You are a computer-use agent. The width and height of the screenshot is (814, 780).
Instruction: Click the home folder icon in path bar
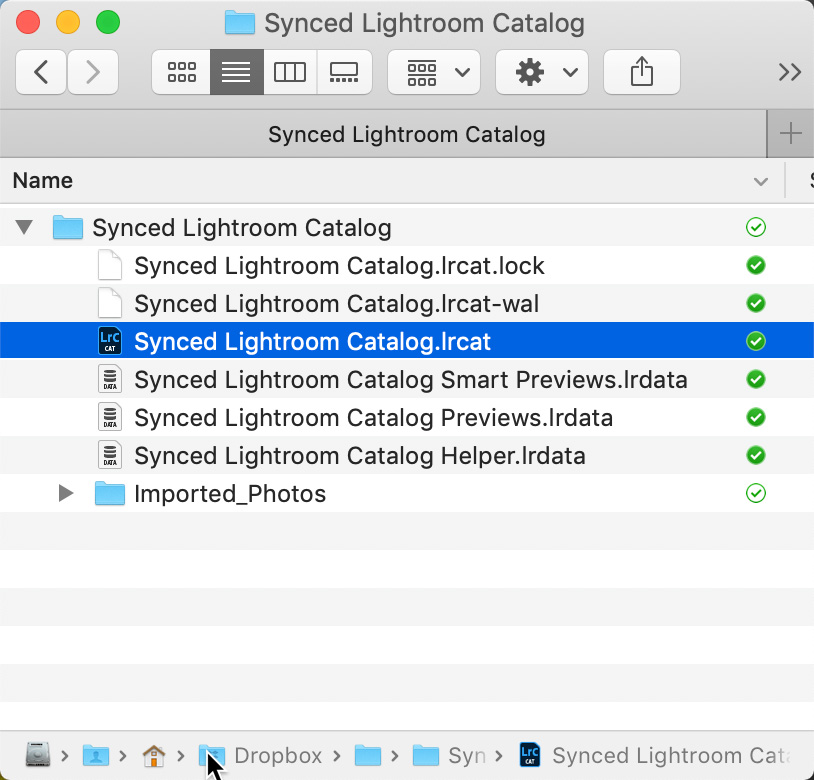point(154,756)
